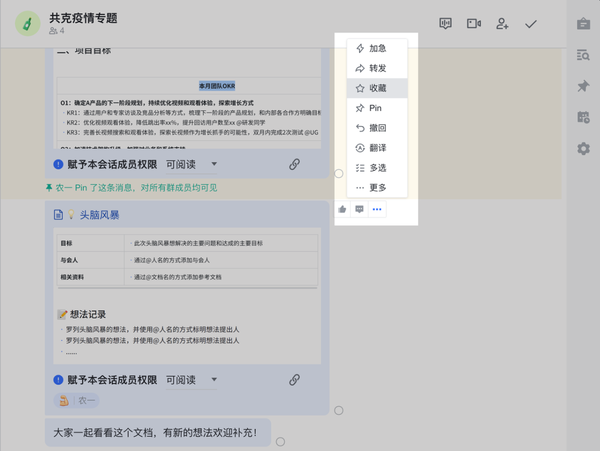Image resolution: width=600 pixels, height=451 pixels.
Task: Select 收藏 in the context menu
Action: 377,88
